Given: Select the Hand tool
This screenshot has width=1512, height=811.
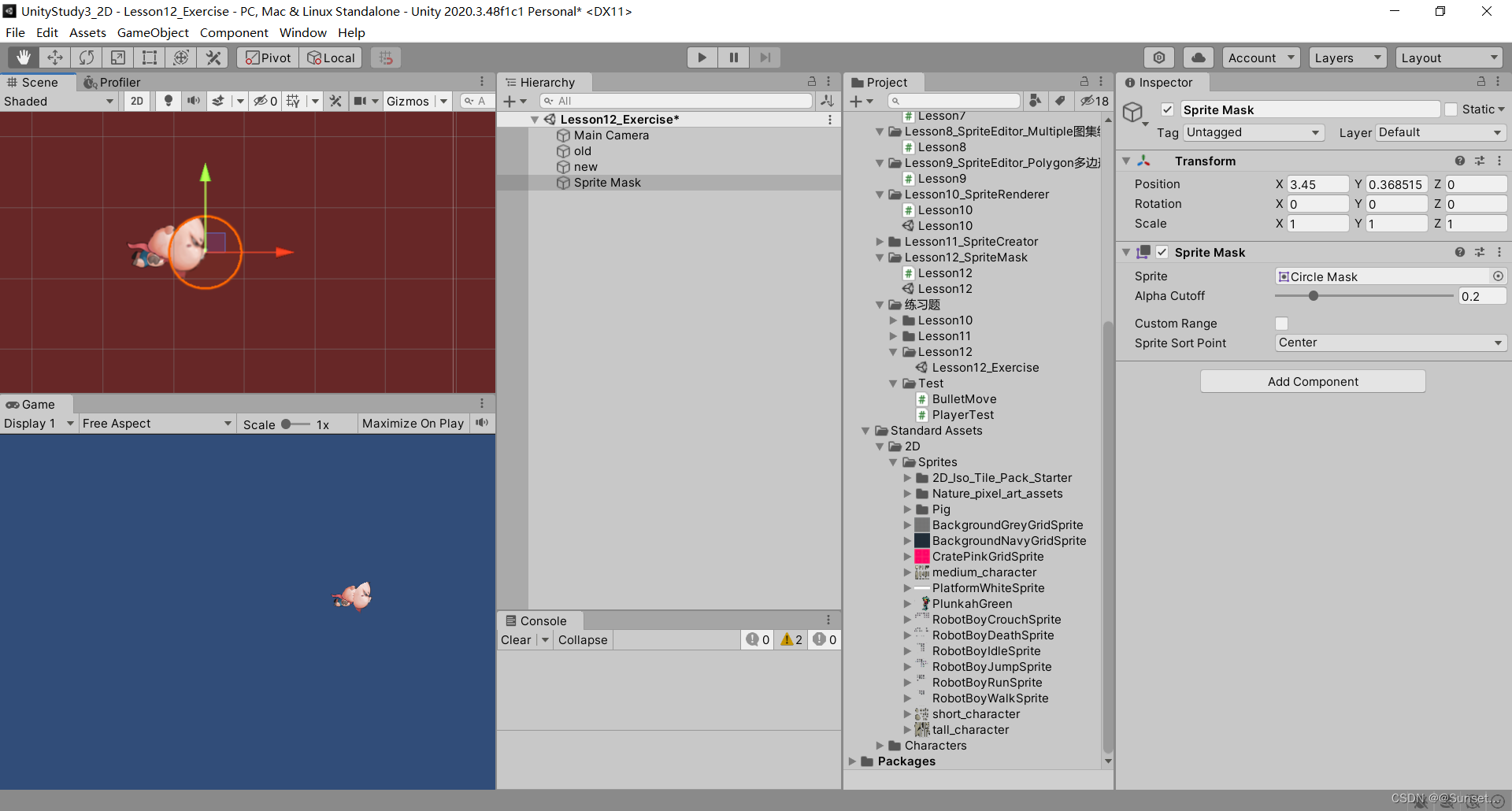Looking at the screenshot, I should [x=24, y=57].
